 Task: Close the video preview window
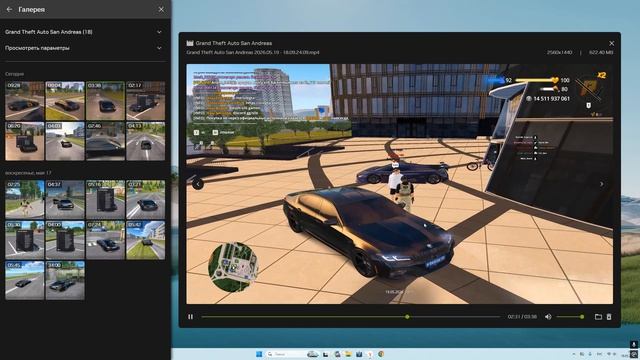[611, 43]
